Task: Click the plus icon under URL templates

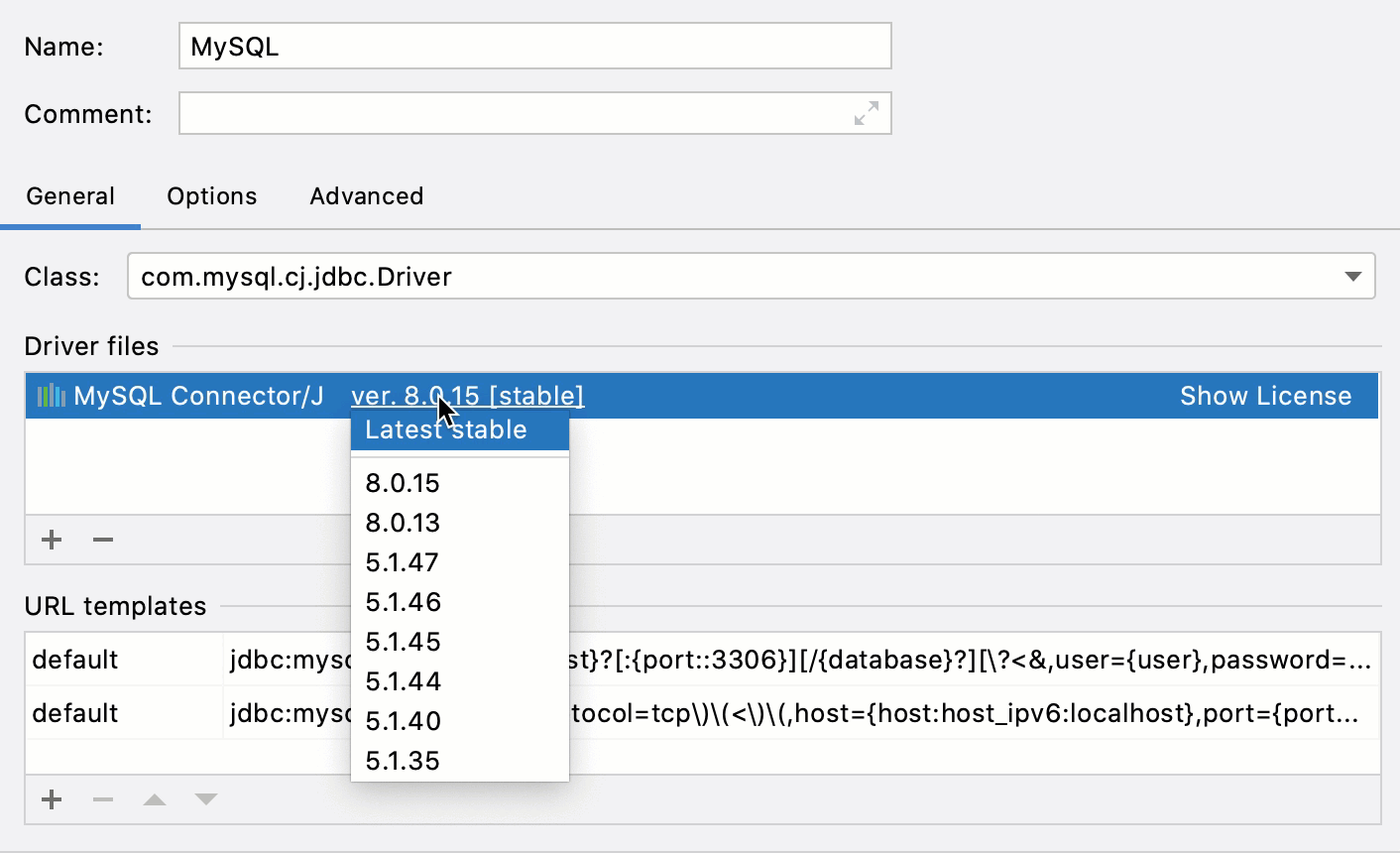Action: pos(51,798)
